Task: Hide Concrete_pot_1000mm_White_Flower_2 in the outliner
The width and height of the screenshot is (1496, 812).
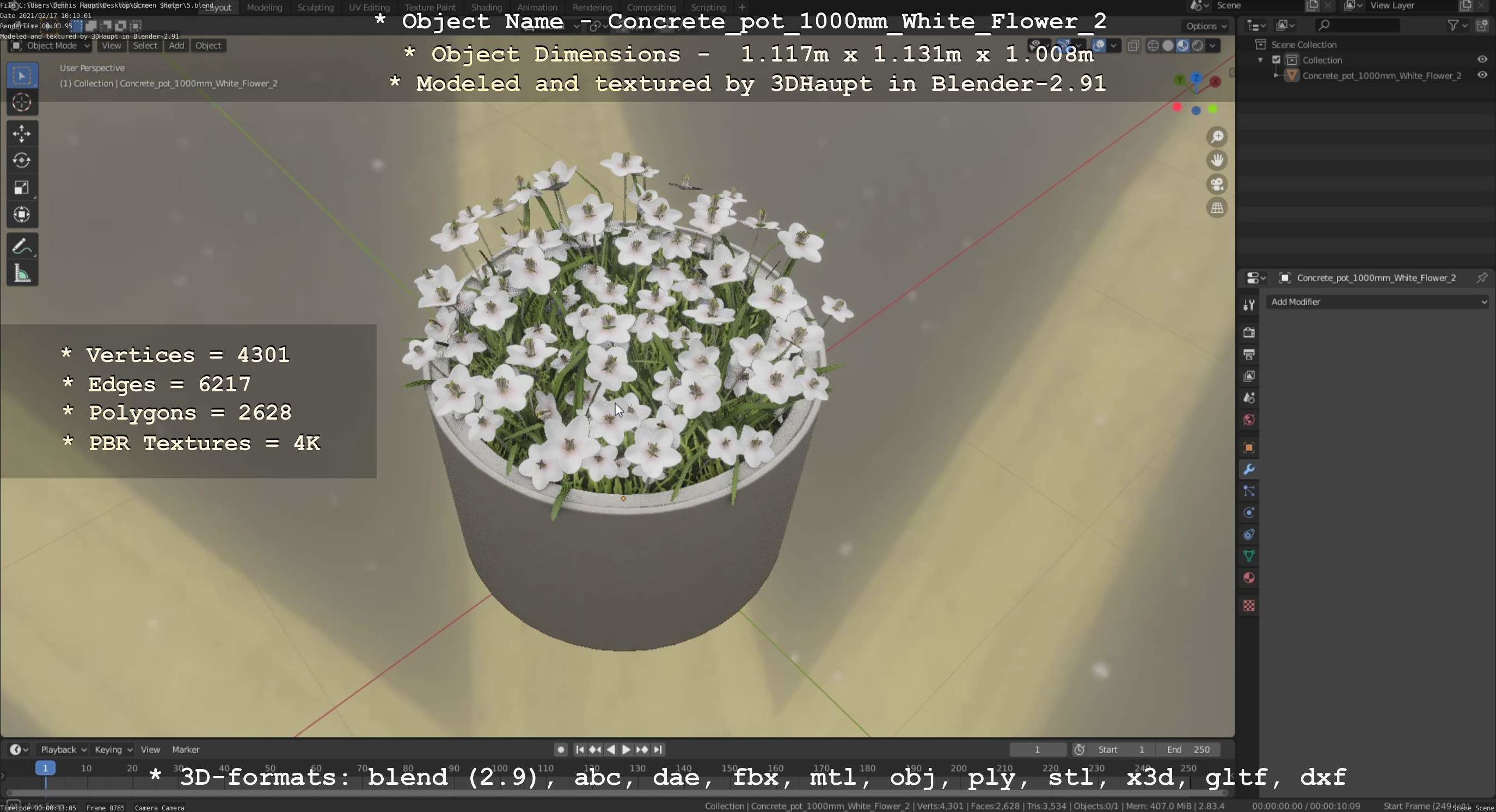Action: [1482, 75]
